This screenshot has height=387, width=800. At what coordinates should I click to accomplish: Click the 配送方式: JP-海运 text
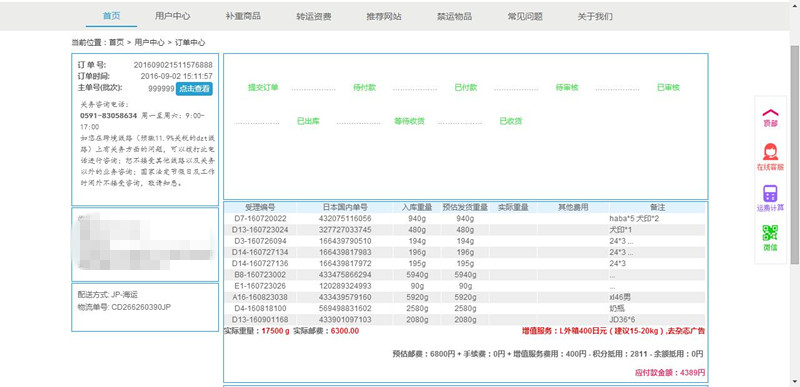(x=108, y=295)
